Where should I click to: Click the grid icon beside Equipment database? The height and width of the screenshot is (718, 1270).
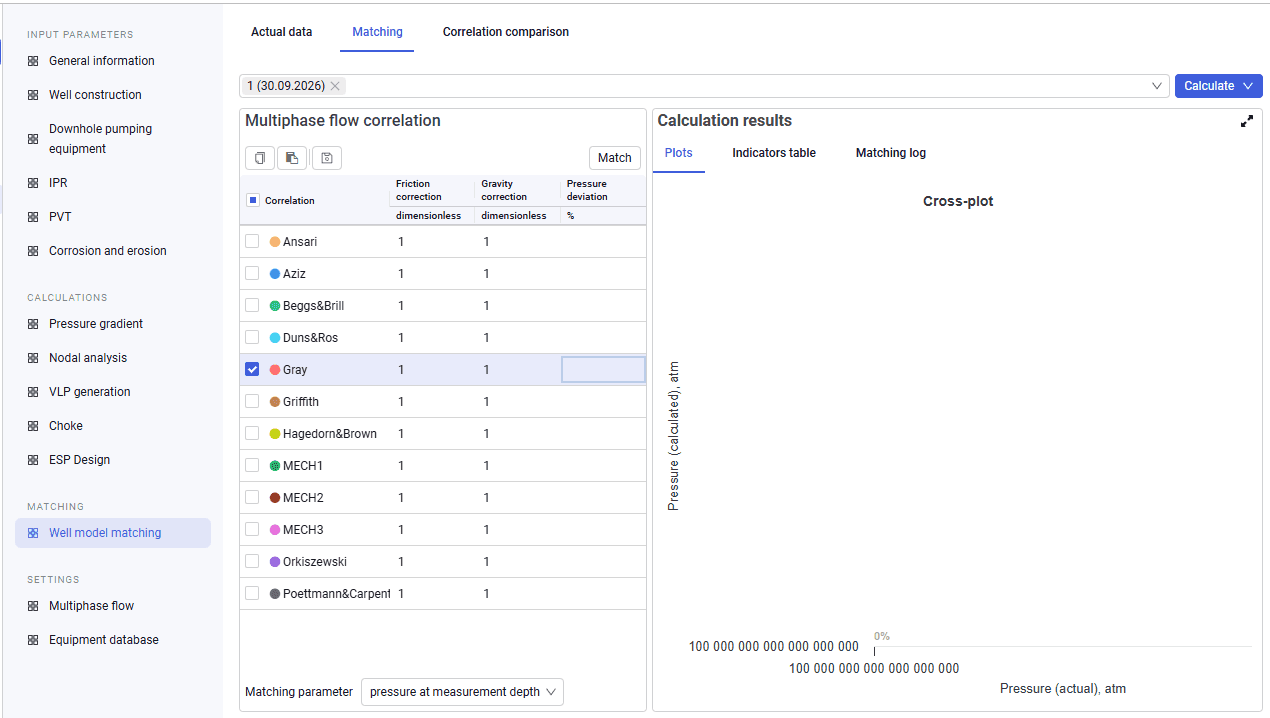33,640
